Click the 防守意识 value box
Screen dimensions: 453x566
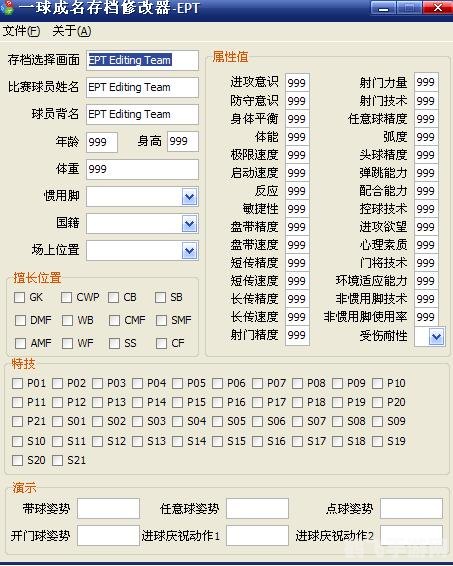(x=297, y=101)
